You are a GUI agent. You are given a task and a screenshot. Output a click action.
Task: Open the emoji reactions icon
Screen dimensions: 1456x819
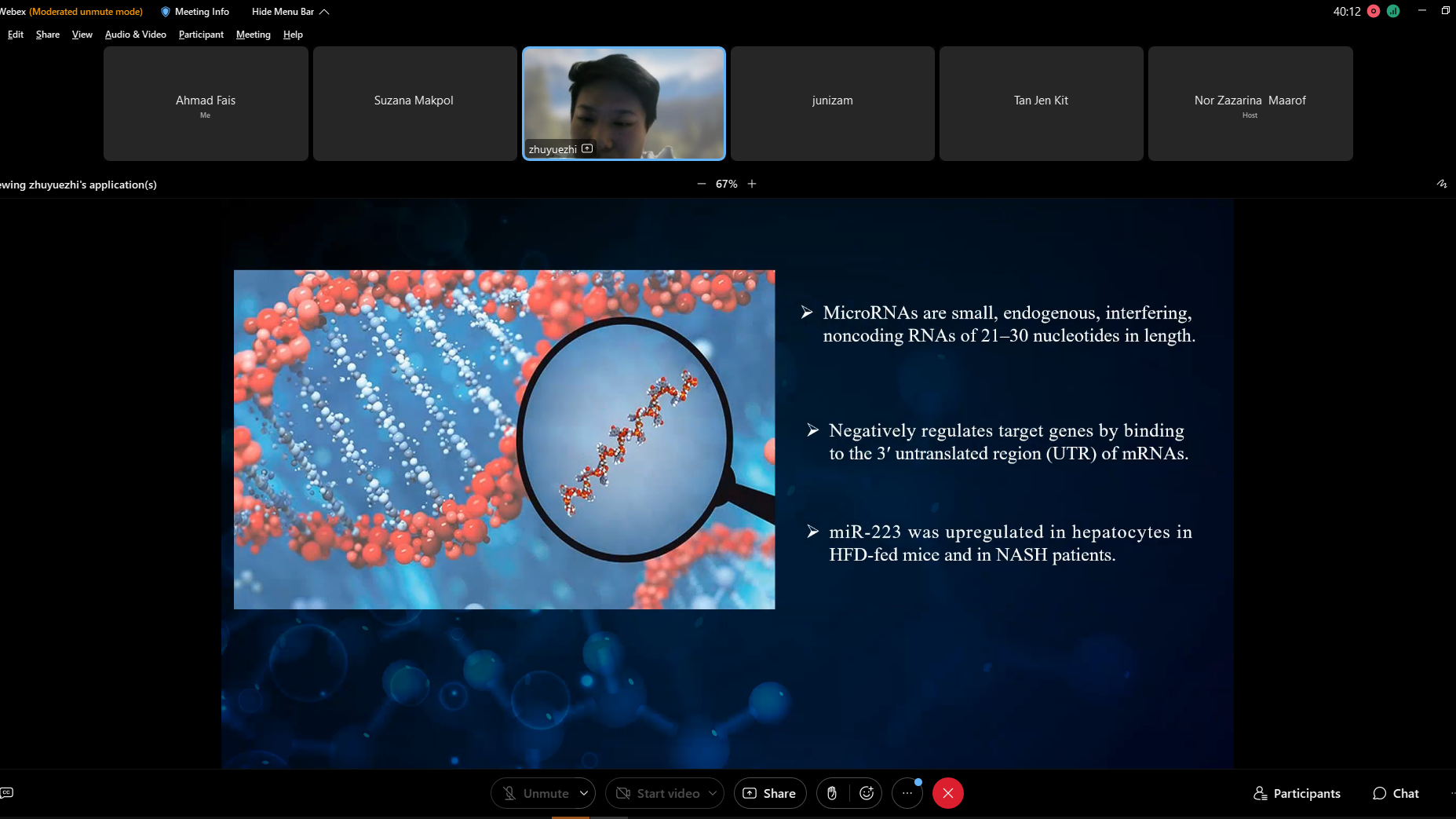coord(867,793)
